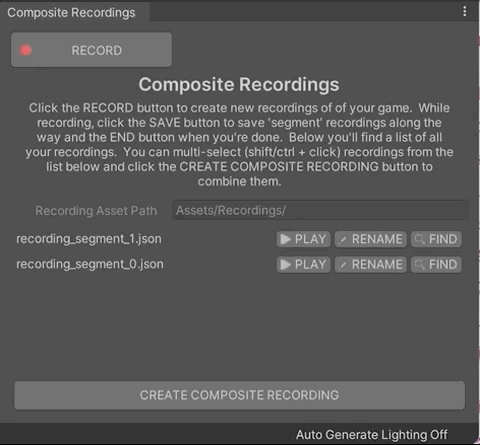Image resolution: width=480 pixels, height=445 pixels.
Task: Click the red record dot icon
Action: click(x=25, y=50)
